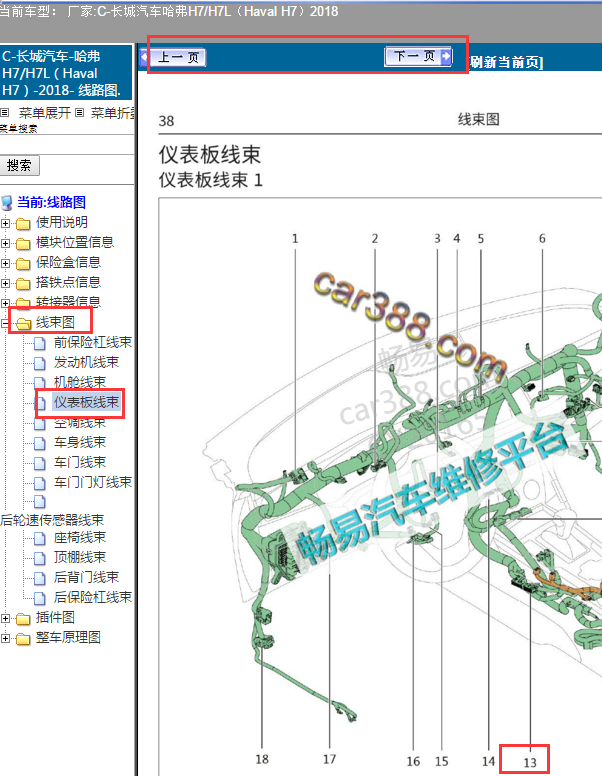Open the 后保险杠线束 tree item

coord(93,597)
